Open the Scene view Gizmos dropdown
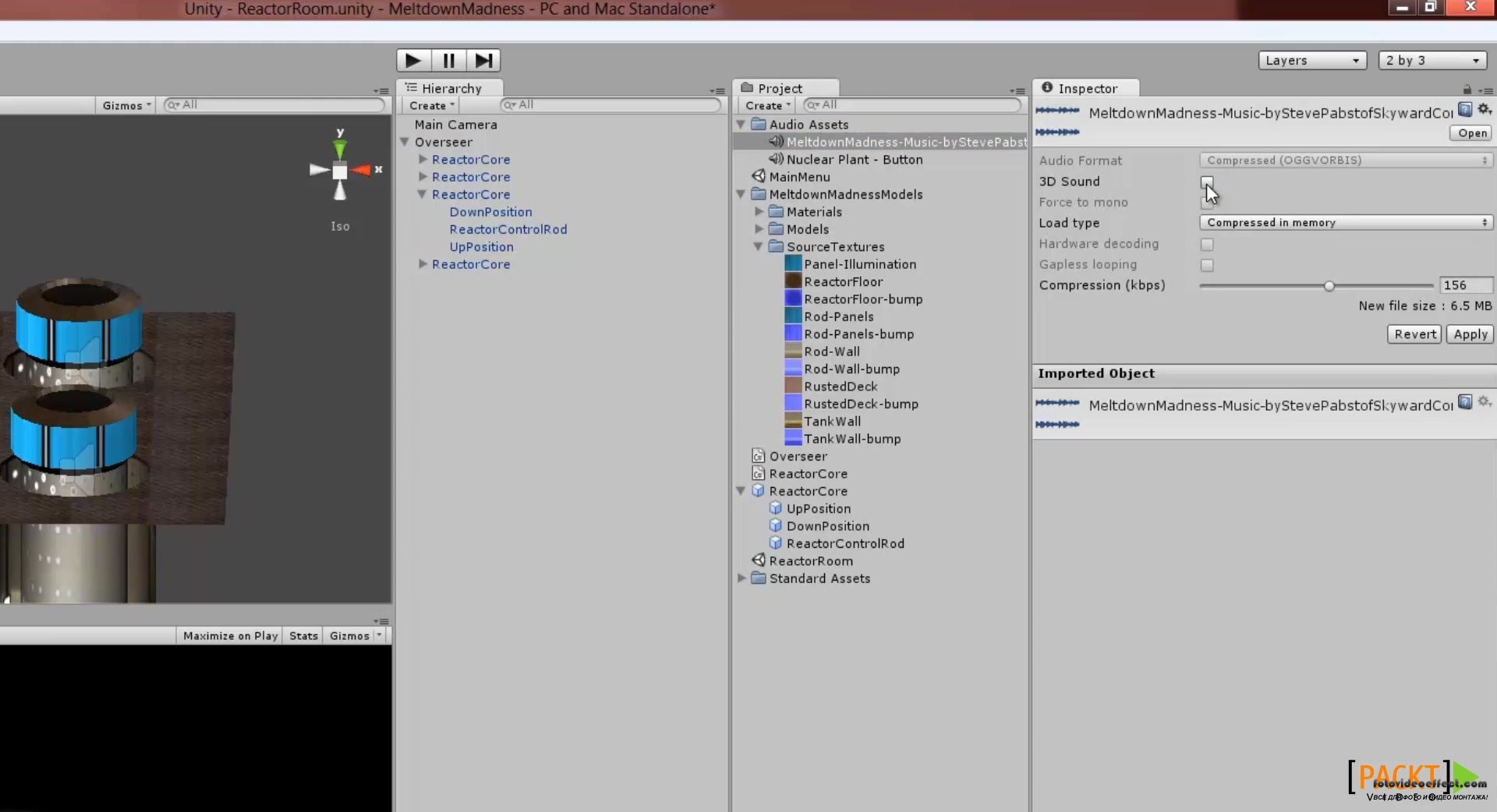 [x=126, y=105]
